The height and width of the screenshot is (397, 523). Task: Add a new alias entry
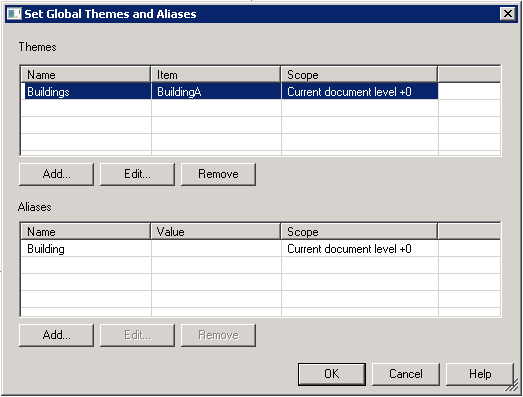click(56, 335)
